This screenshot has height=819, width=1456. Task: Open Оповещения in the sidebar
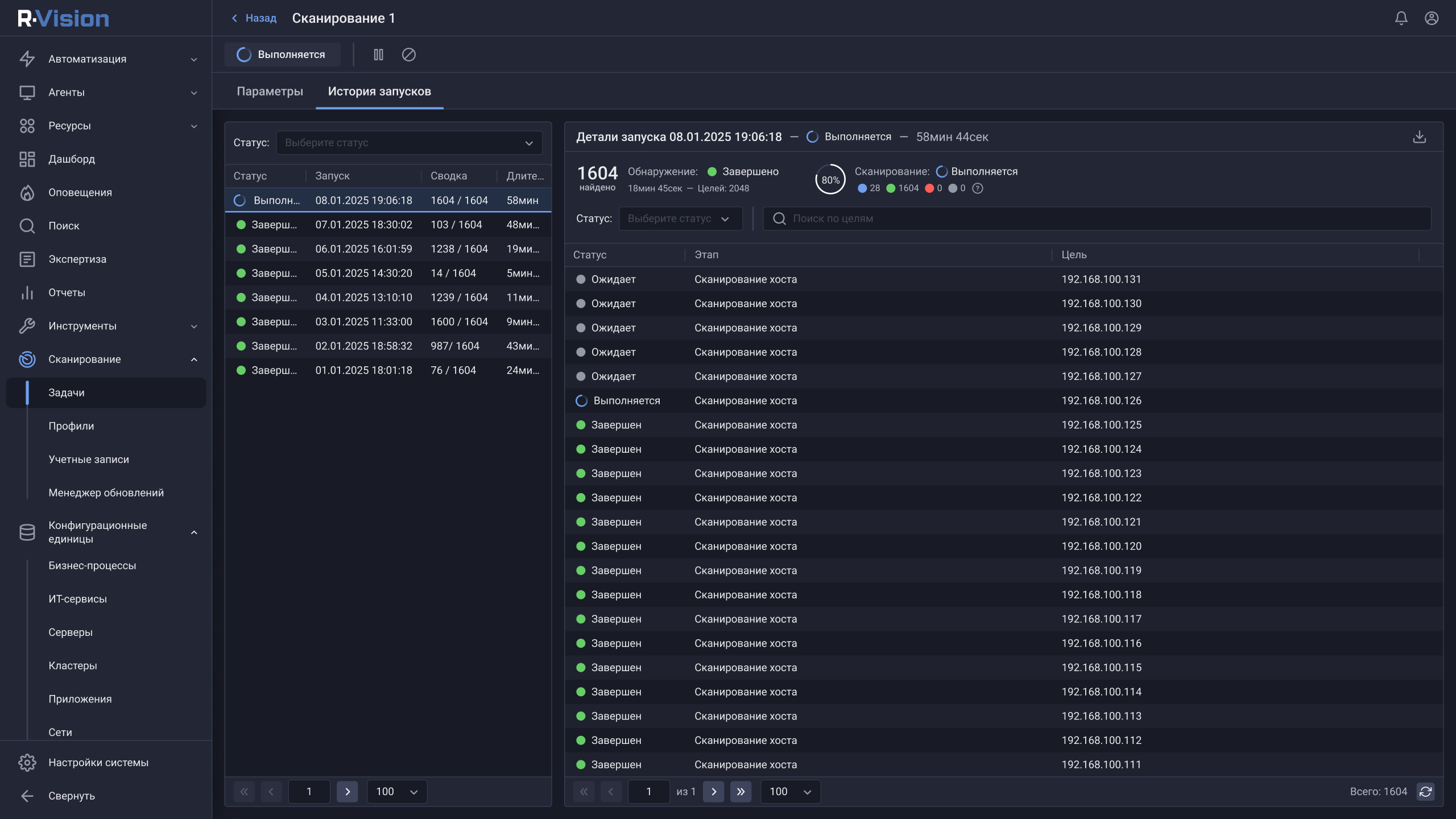coord(80,192)
